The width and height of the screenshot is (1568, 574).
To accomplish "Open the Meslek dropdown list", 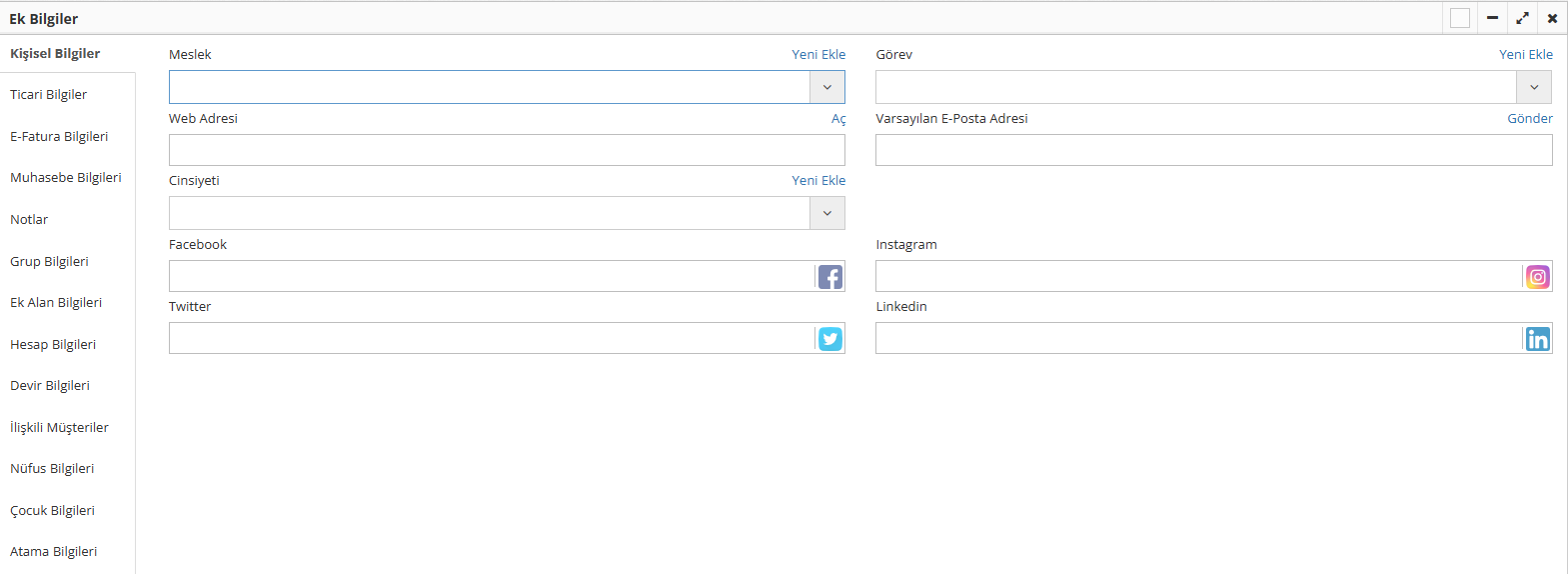I will click(826, 87).
